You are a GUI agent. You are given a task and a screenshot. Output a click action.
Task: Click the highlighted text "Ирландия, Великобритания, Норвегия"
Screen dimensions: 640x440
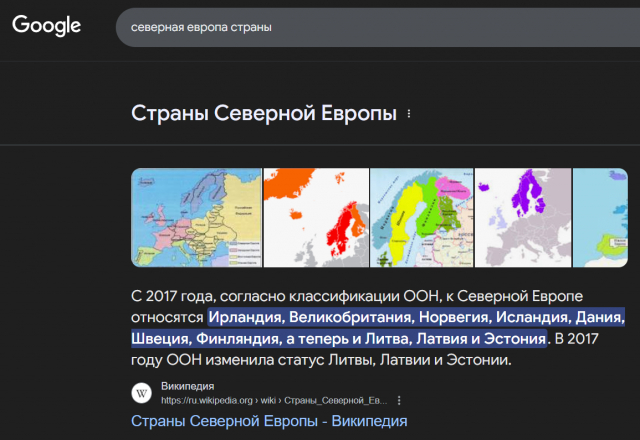click(x=349, y=317)
